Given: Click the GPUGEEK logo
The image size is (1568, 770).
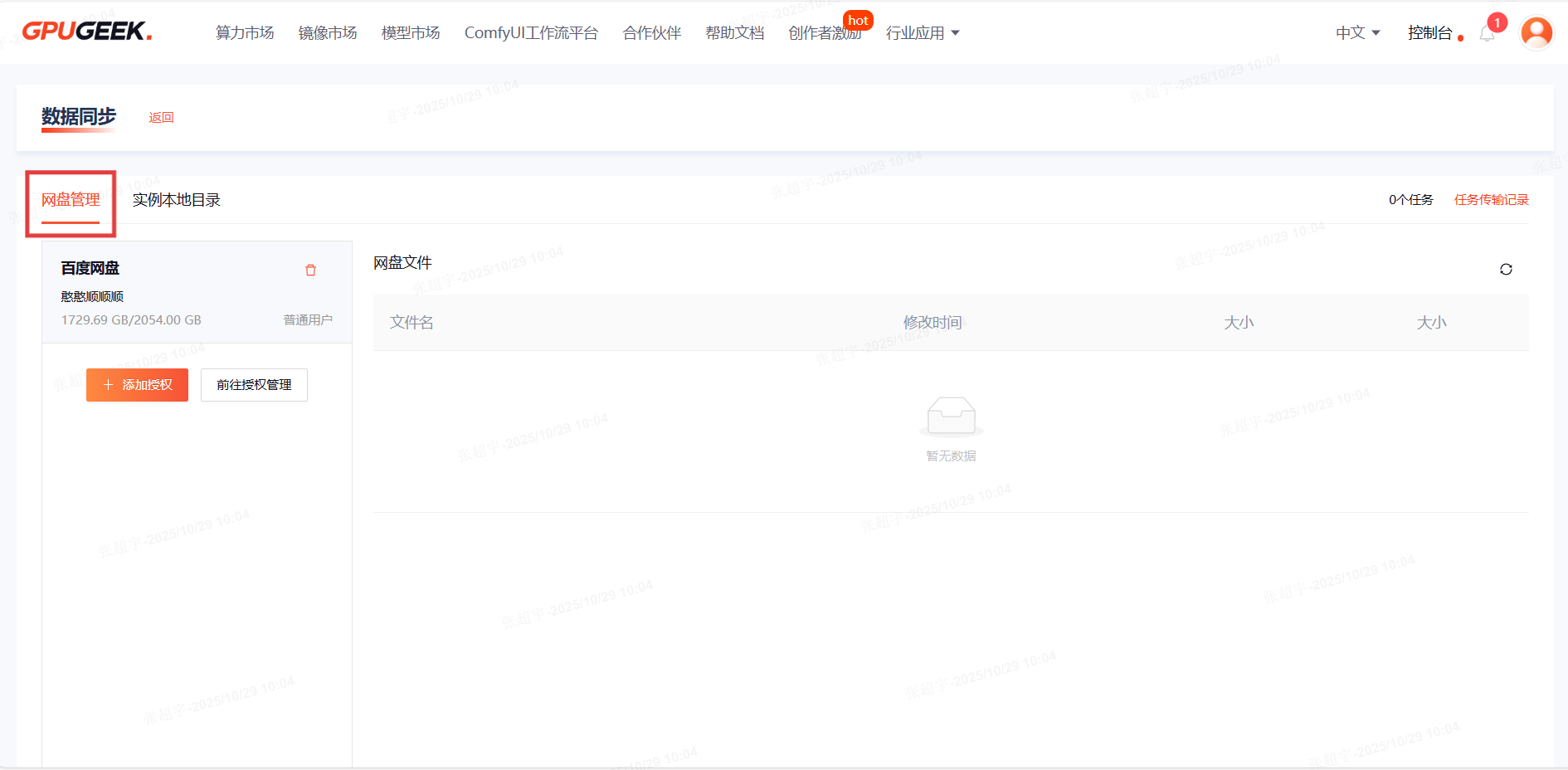Looking at the screenshot, I should click(x=87, y=32).
